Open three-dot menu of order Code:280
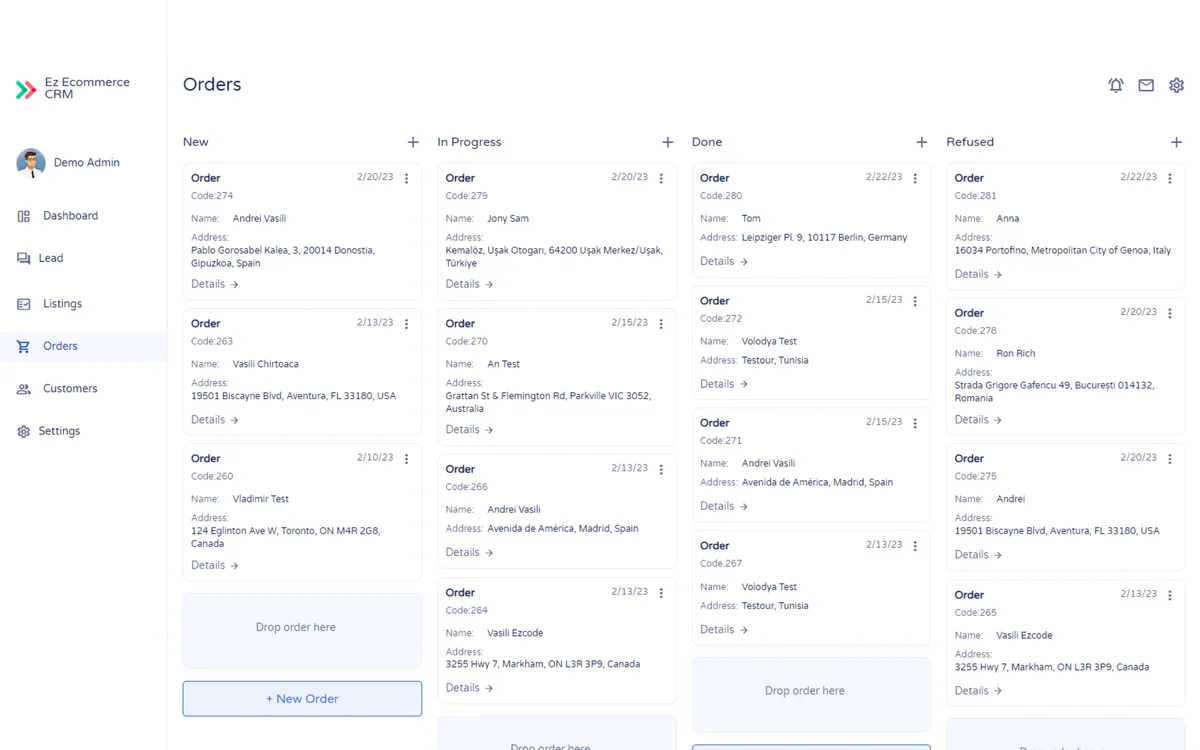This screenshot has height=750, width=1200. pos(915,179)
